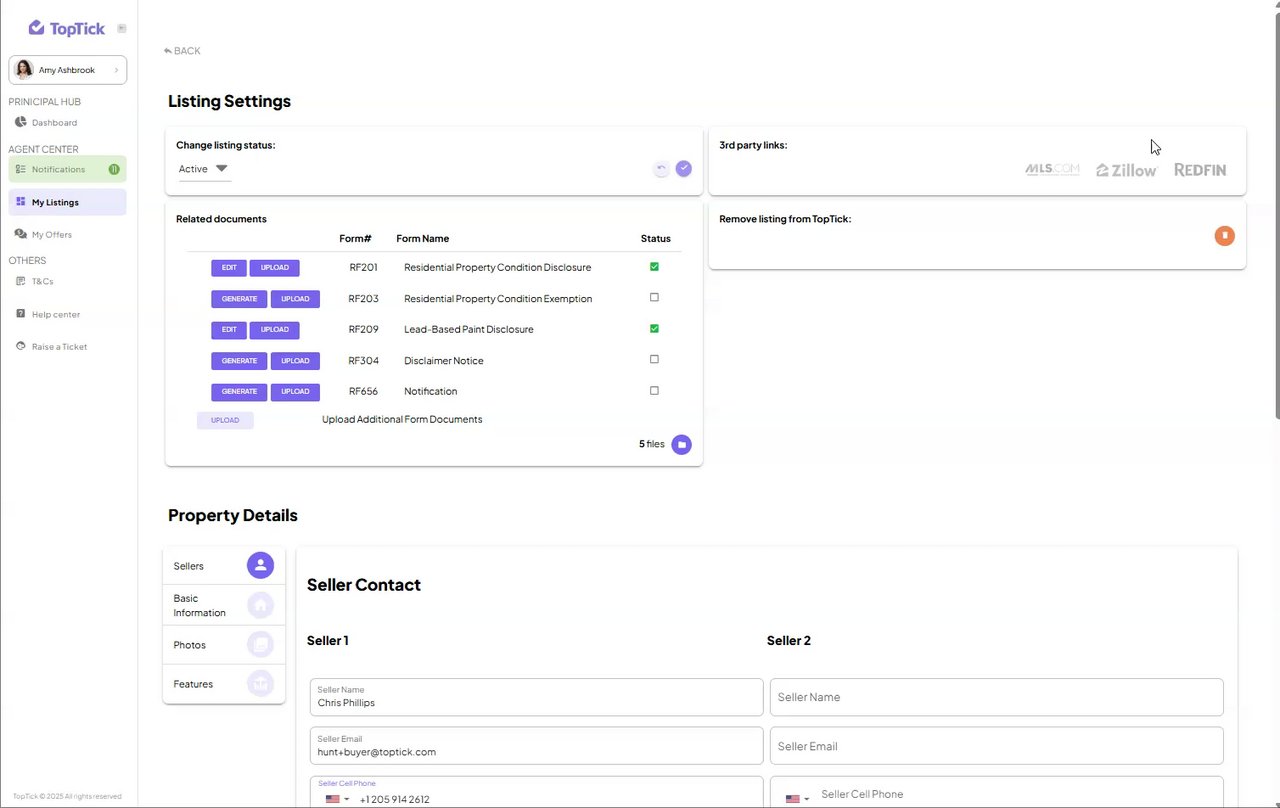Open the MLS.com third-party link
Viewport: 1280px width, 808px height.
point(1052,169)
